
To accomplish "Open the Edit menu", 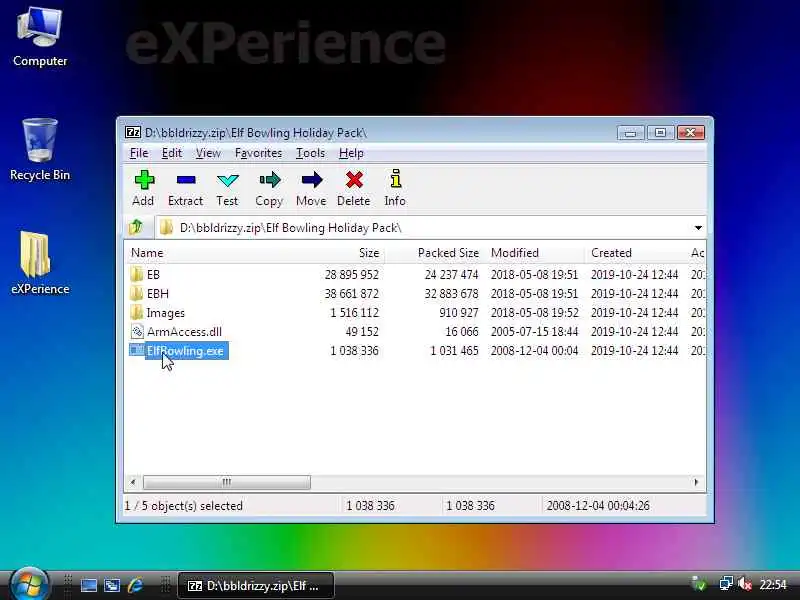I will (172, 153).
